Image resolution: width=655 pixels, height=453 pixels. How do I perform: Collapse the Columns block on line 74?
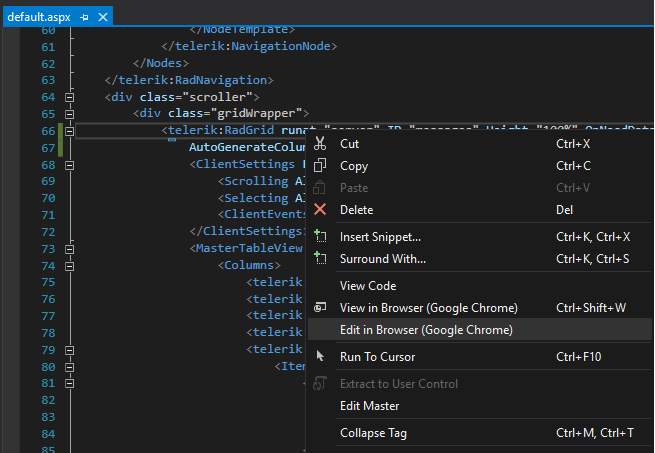tap(69, 266)
